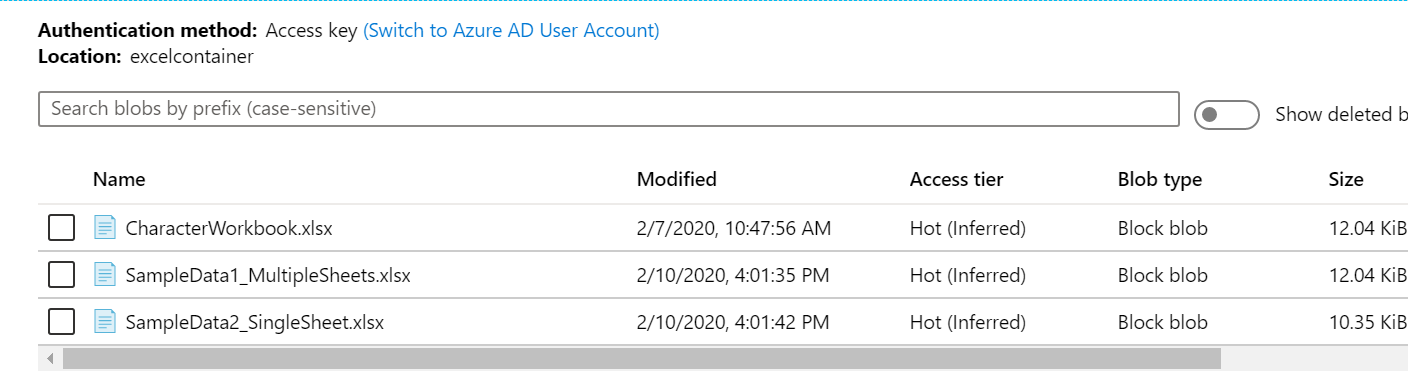Click the SampleData1_MultipleSheets.xlsx file icon

pyautogui.click(x=105, y=275)
